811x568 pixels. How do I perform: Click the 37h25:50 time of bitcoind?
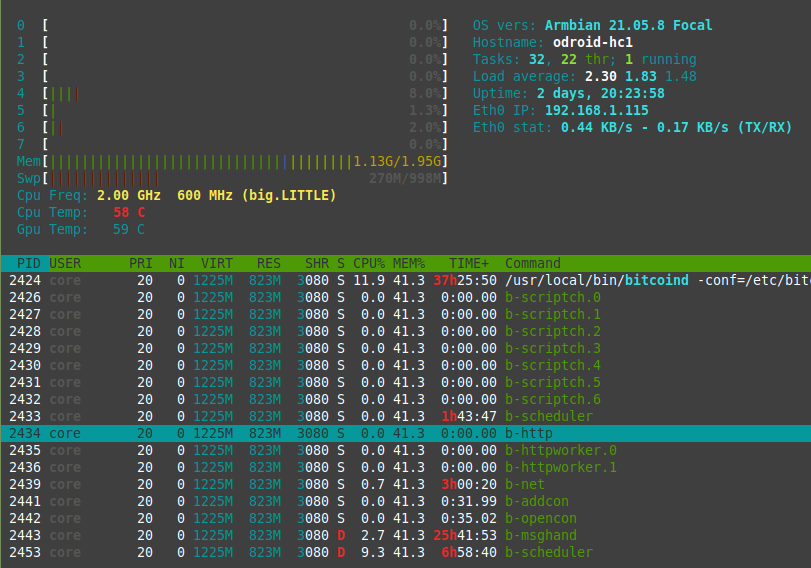point(465,280)
